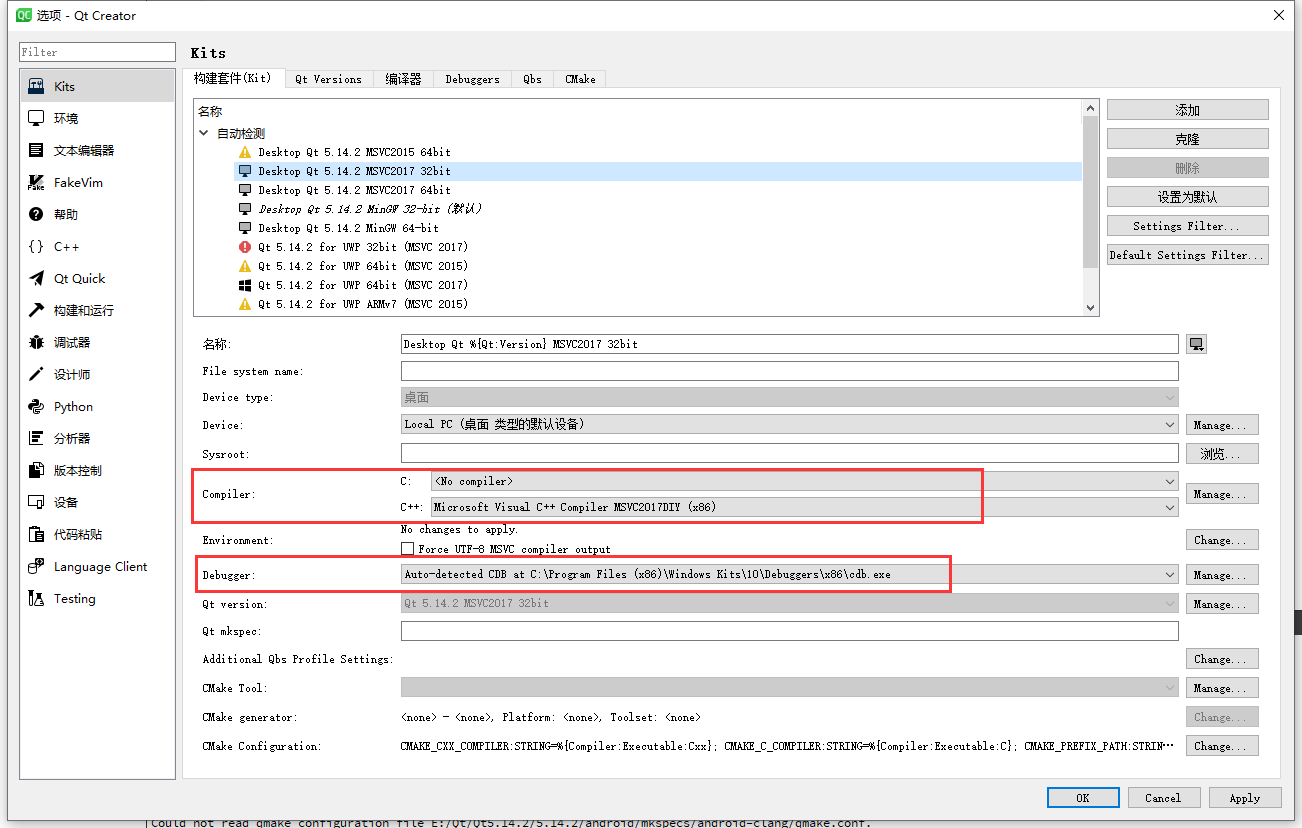Click the File system name field
Screen dimensions: 1302x828
pyautogui.click(x=789, y=371)
